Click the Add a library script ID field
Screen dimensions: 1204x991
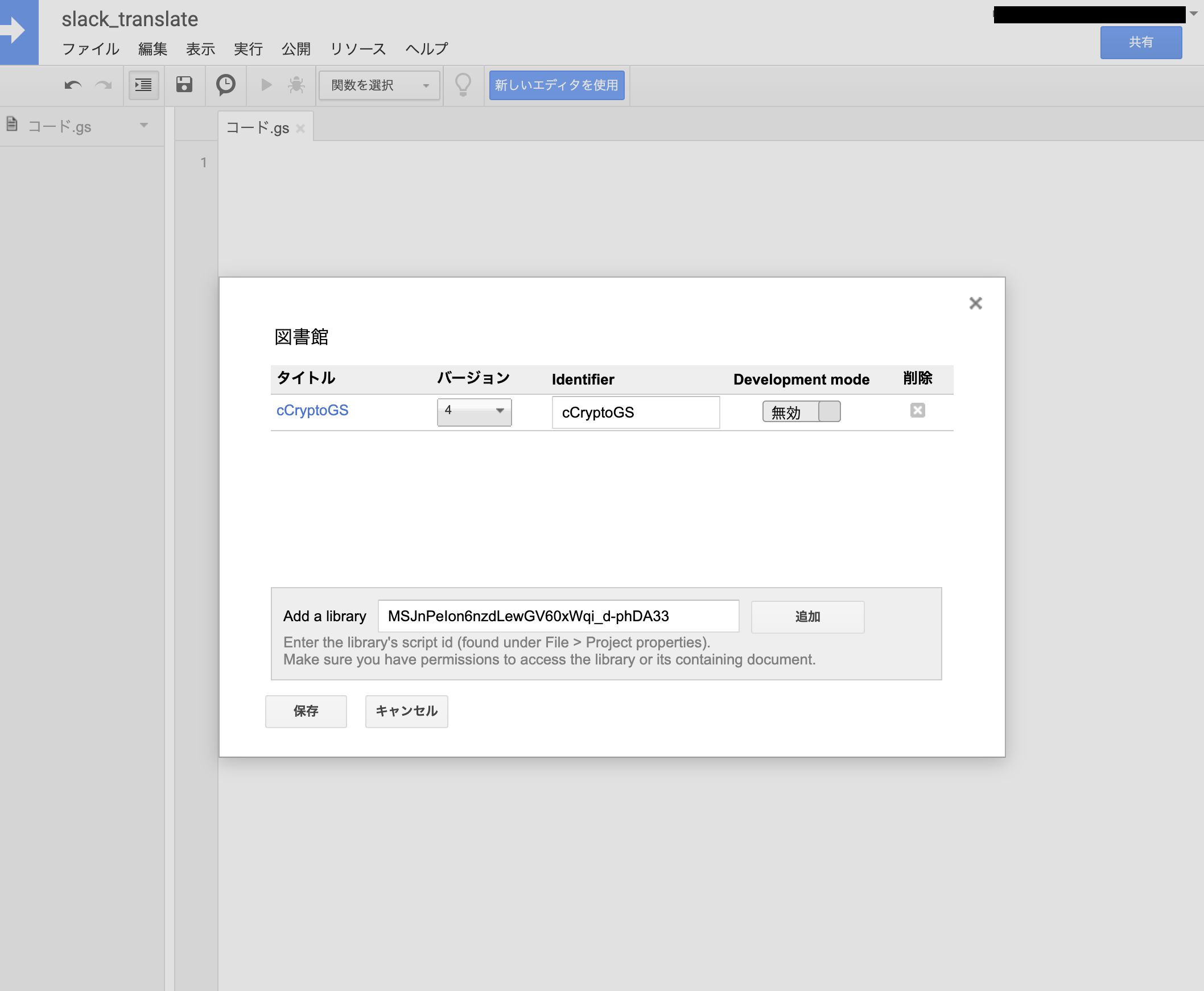[x=558, y=616]
